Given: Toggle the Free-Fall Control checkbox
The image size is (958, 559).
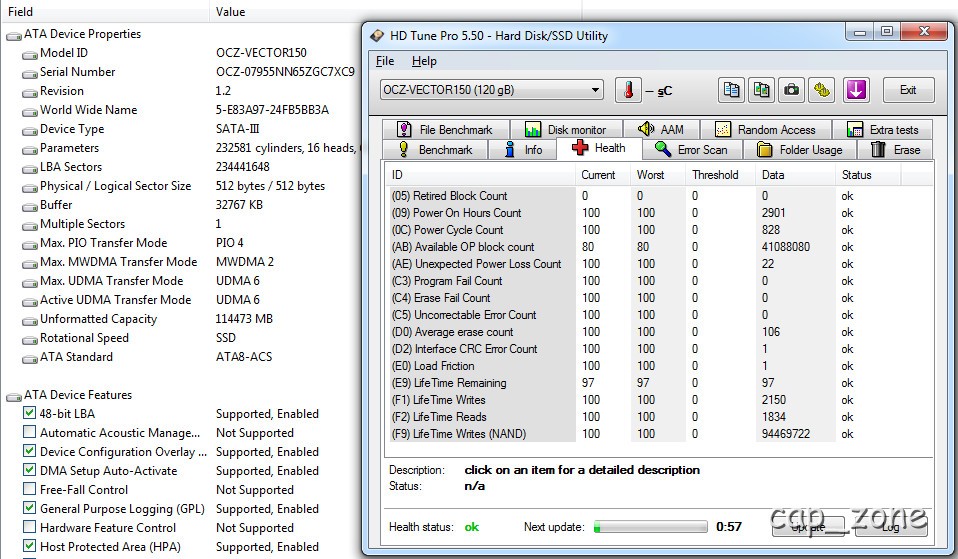Looking at the screenshot, I should pyautogui.click(x=29, y=489).
